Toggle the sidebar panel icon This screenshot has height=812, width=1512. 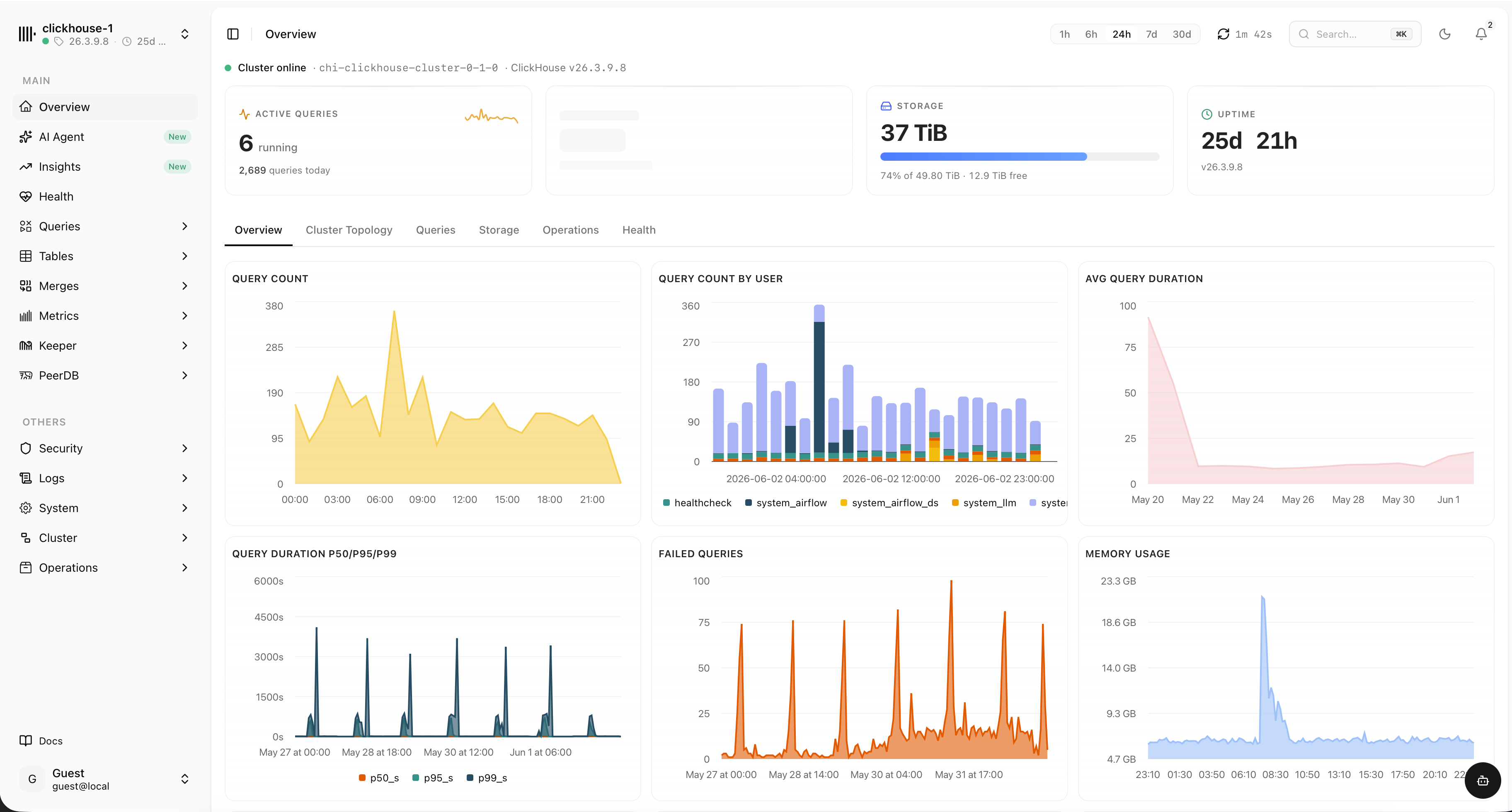[x=233, y=34]
